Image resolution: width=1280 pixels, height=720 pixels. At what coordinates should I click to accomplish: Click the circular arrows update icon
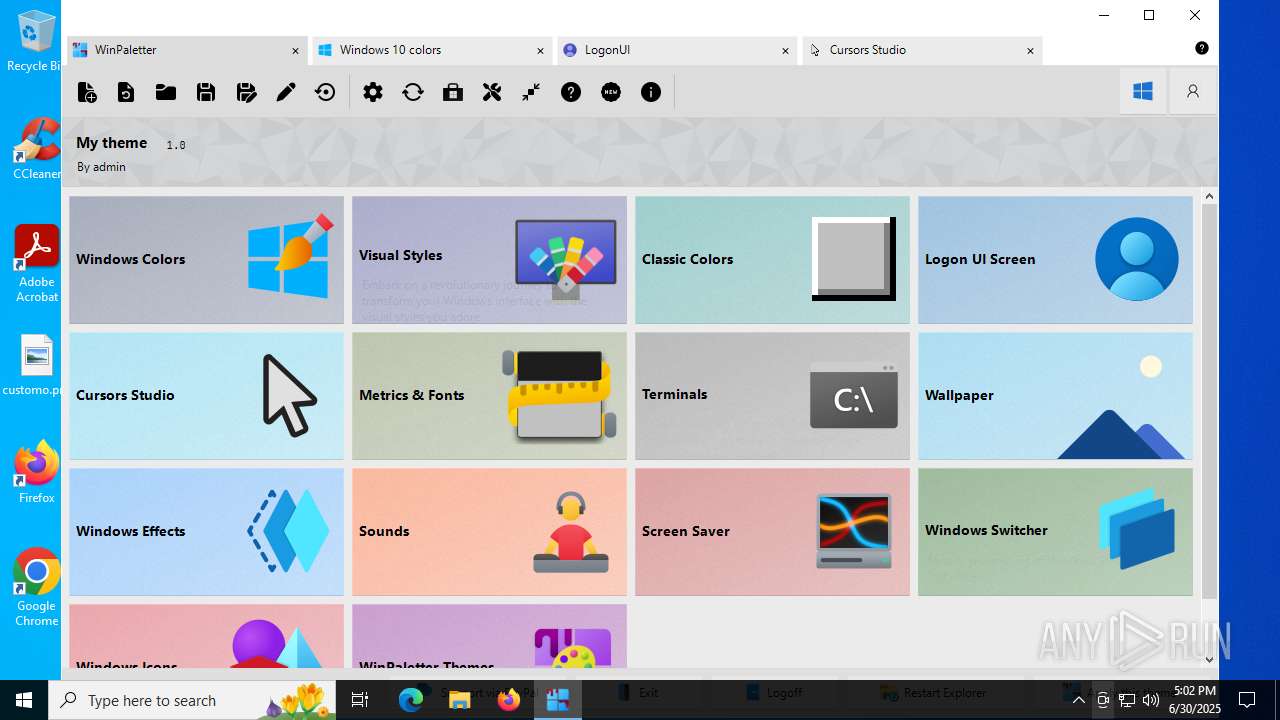[x=413, y=92]
